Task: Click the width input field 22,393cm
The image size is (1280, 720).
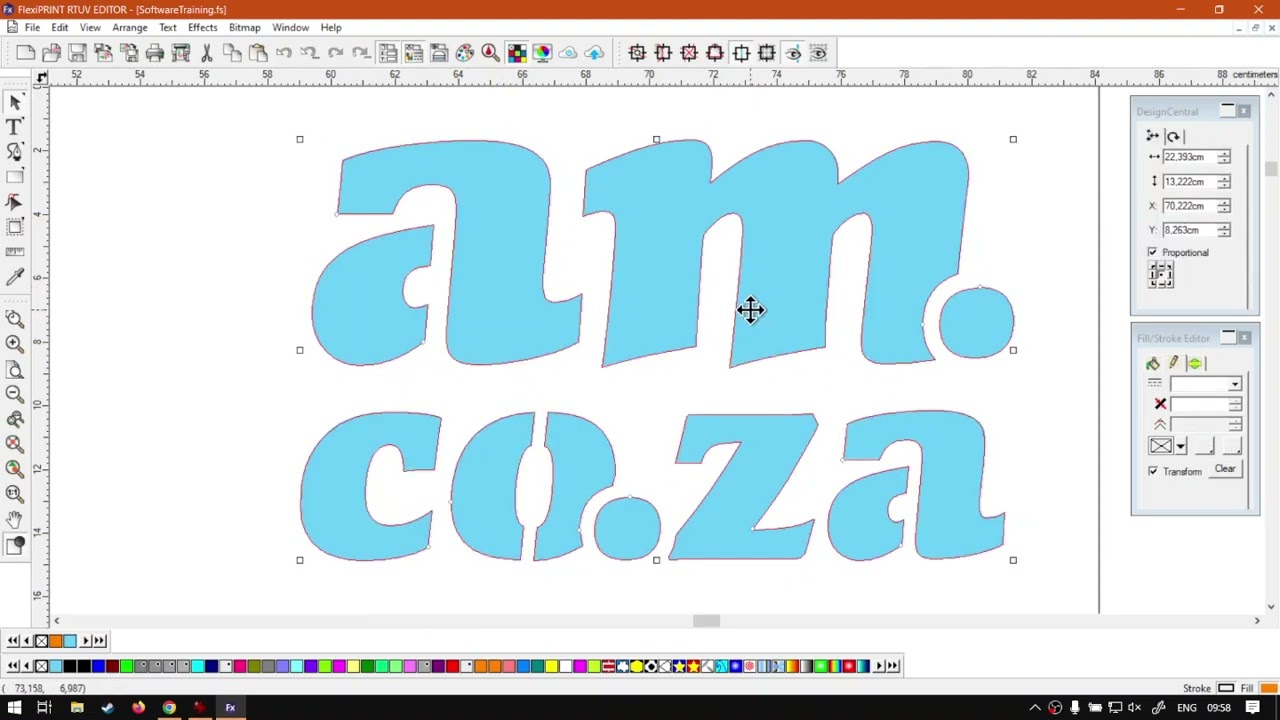Action: tap(1189, 158)
